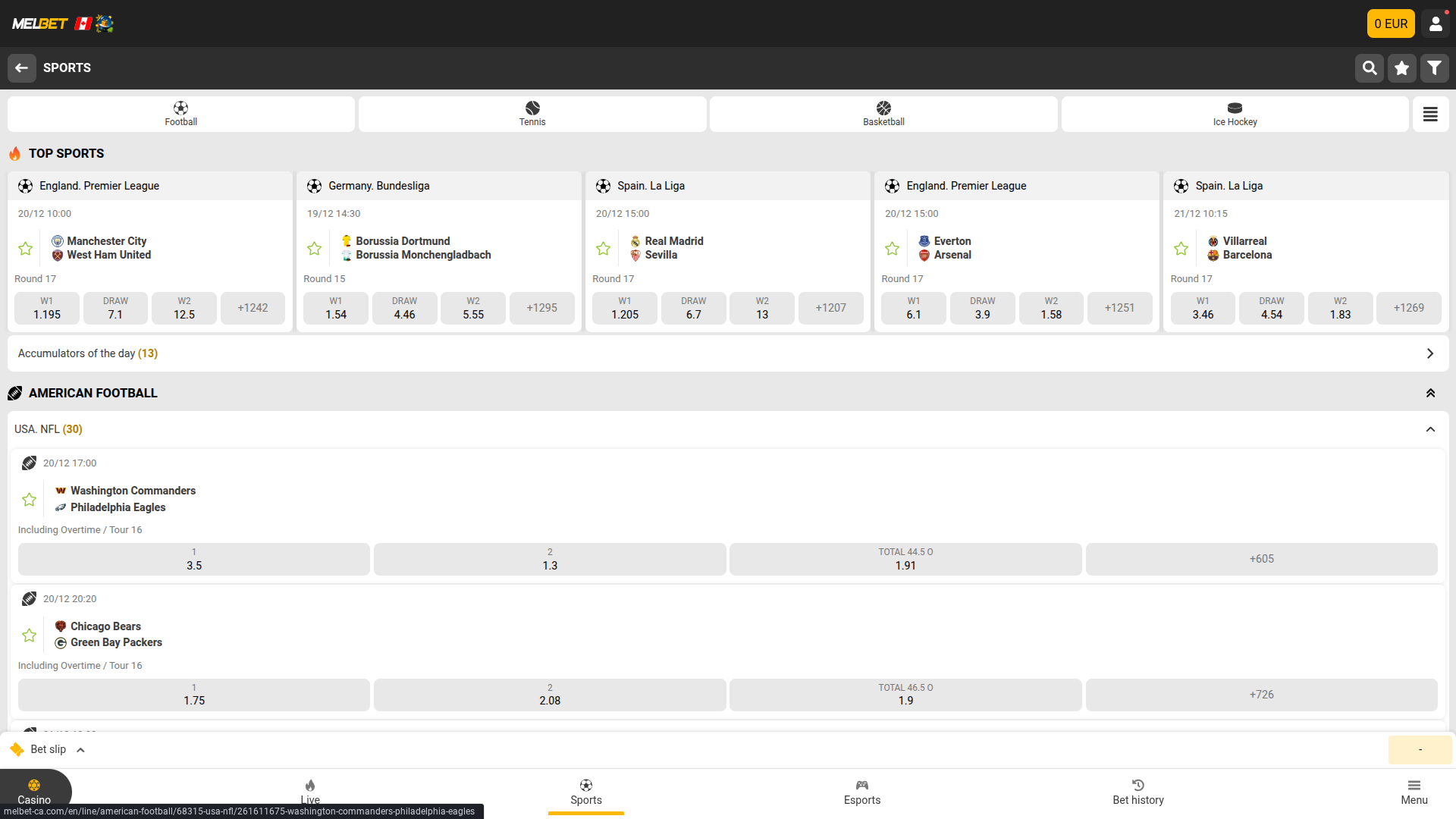Image resolution: width=1456 pixels, height=819 pixels.
Task: Open the Esports bottom navigation tab
Action: [x=862, y=792]
